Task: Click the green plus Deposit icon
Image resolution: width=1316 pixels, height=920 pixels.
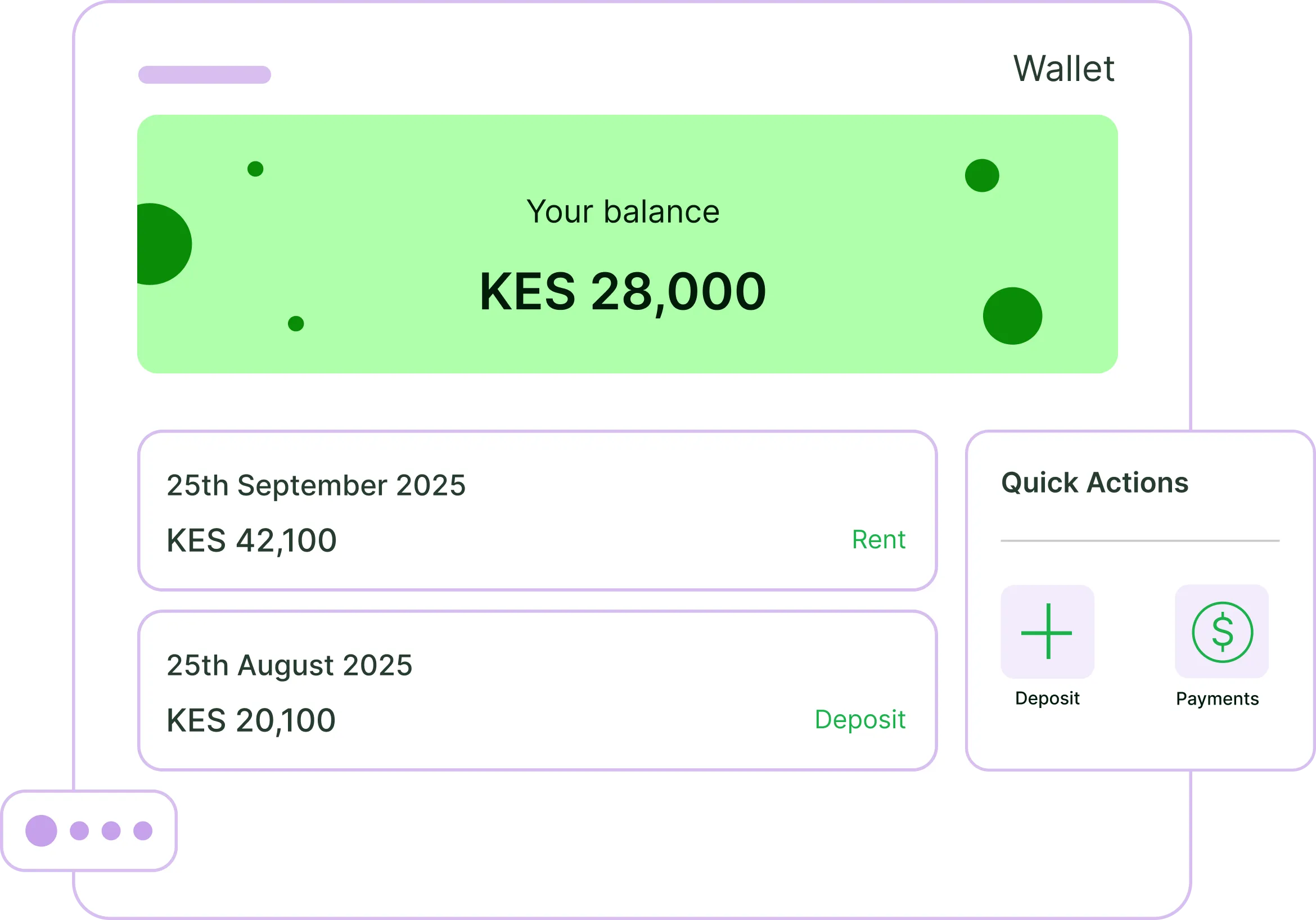Action: (1047, 632)
